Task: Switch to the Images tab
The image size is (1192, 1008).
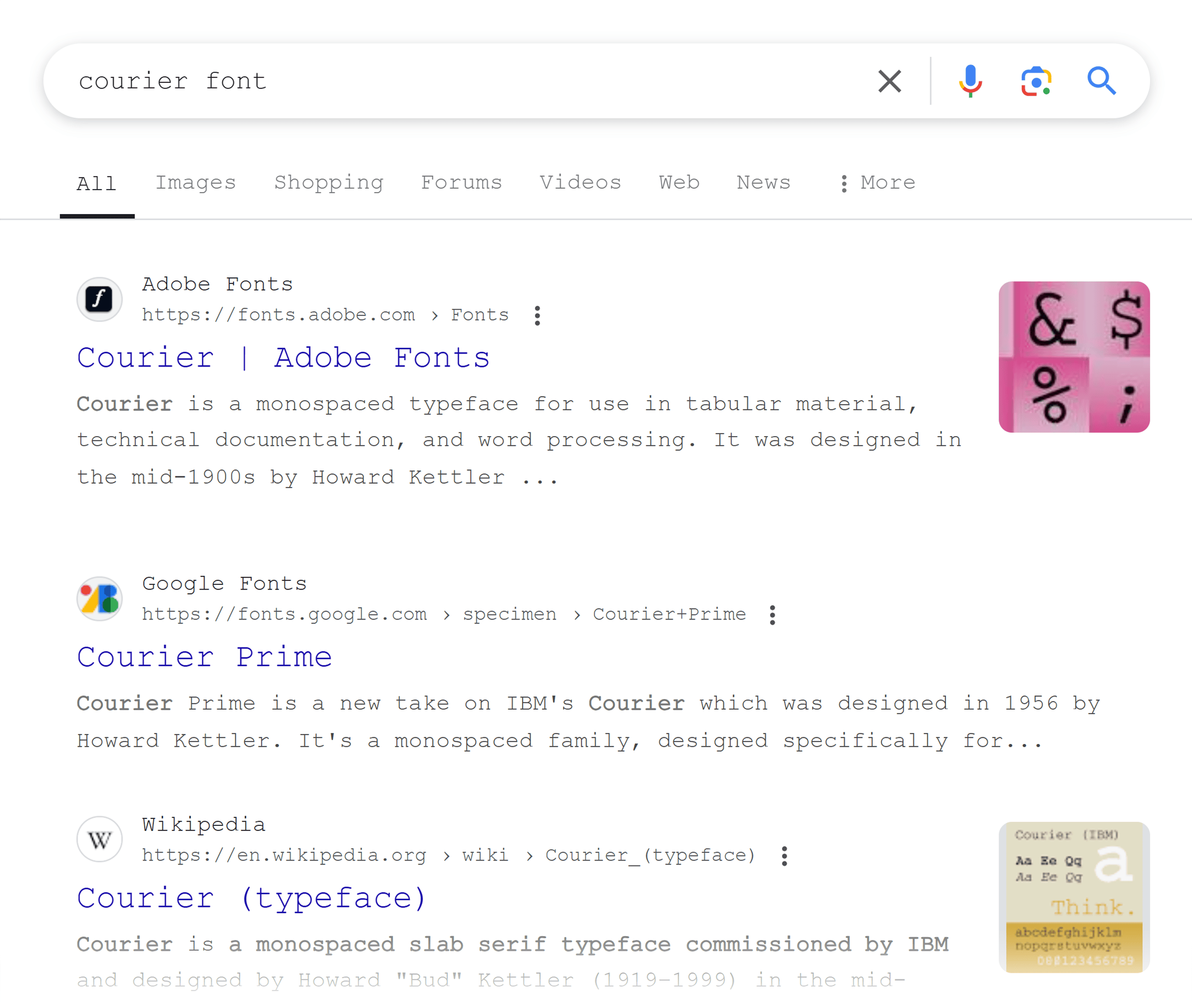Action: tap(196, 183)
